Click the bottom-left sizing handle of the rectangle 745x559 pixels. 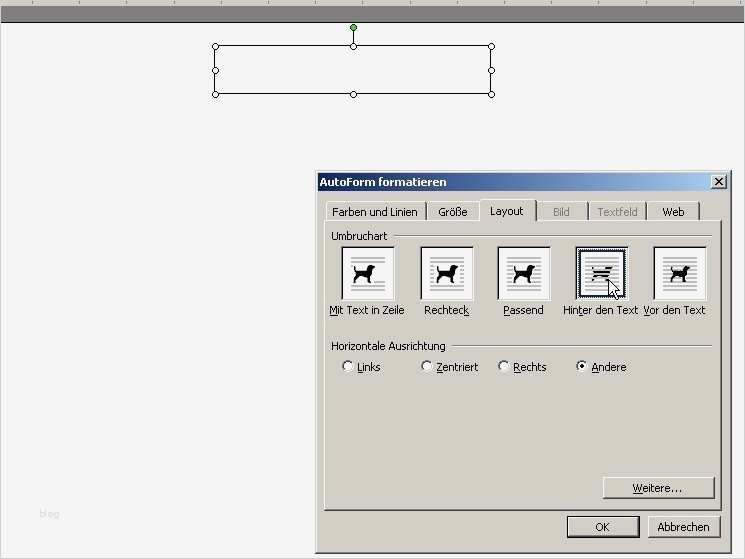coord(215,95)
